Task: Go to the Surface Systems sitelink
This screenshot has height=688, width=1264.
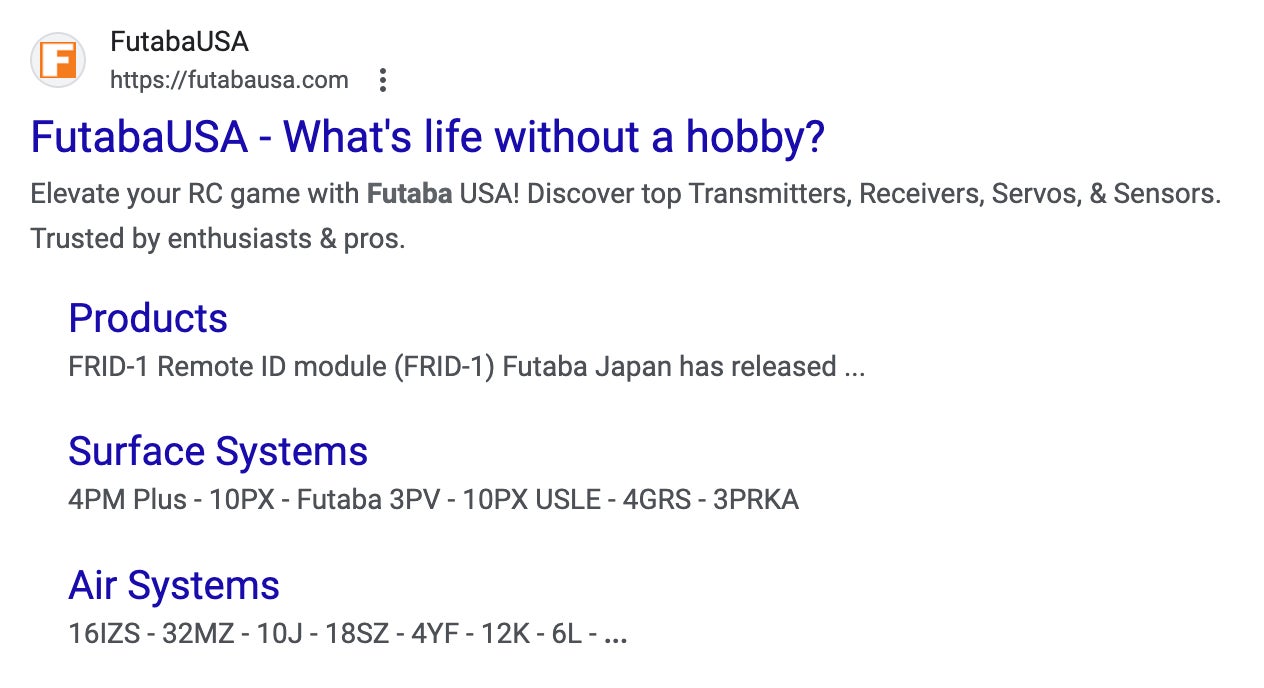Action: tap(218, 451)
